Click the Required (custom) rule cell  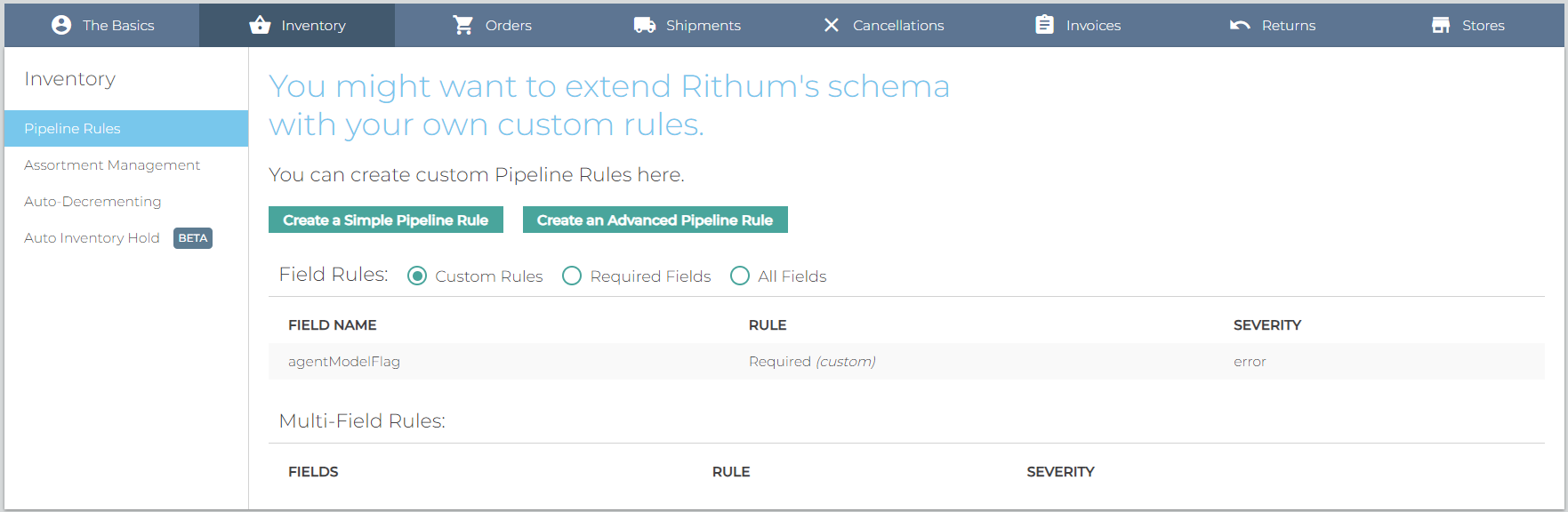[812, 361]
